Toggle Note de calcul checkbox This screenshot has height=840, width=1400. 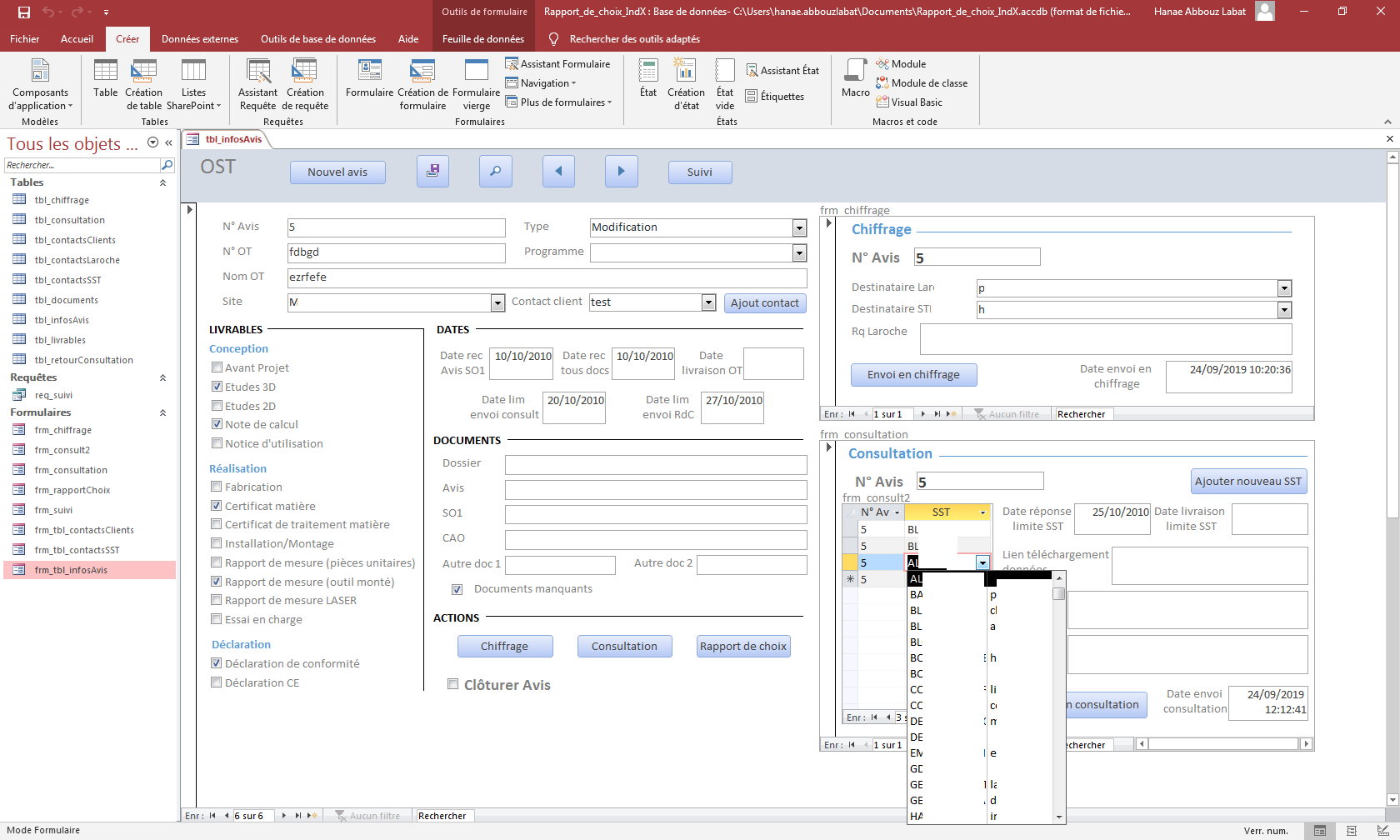[x=217, y=424]
